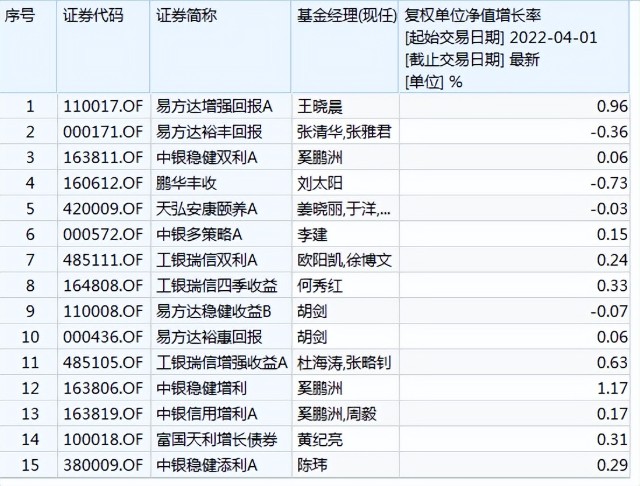Click growth rate value 0.29

(x=612, y=465)
